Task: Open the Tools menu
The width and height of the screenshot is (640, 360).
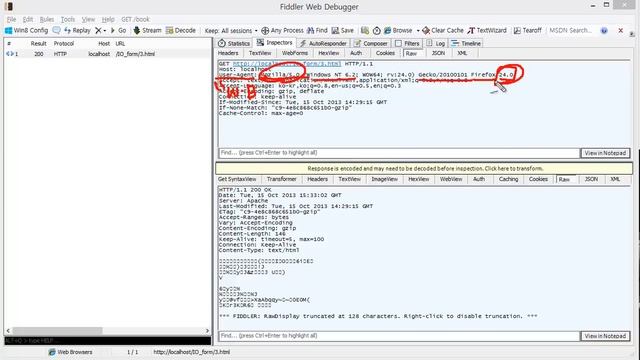Action: [x=68, y=19]
